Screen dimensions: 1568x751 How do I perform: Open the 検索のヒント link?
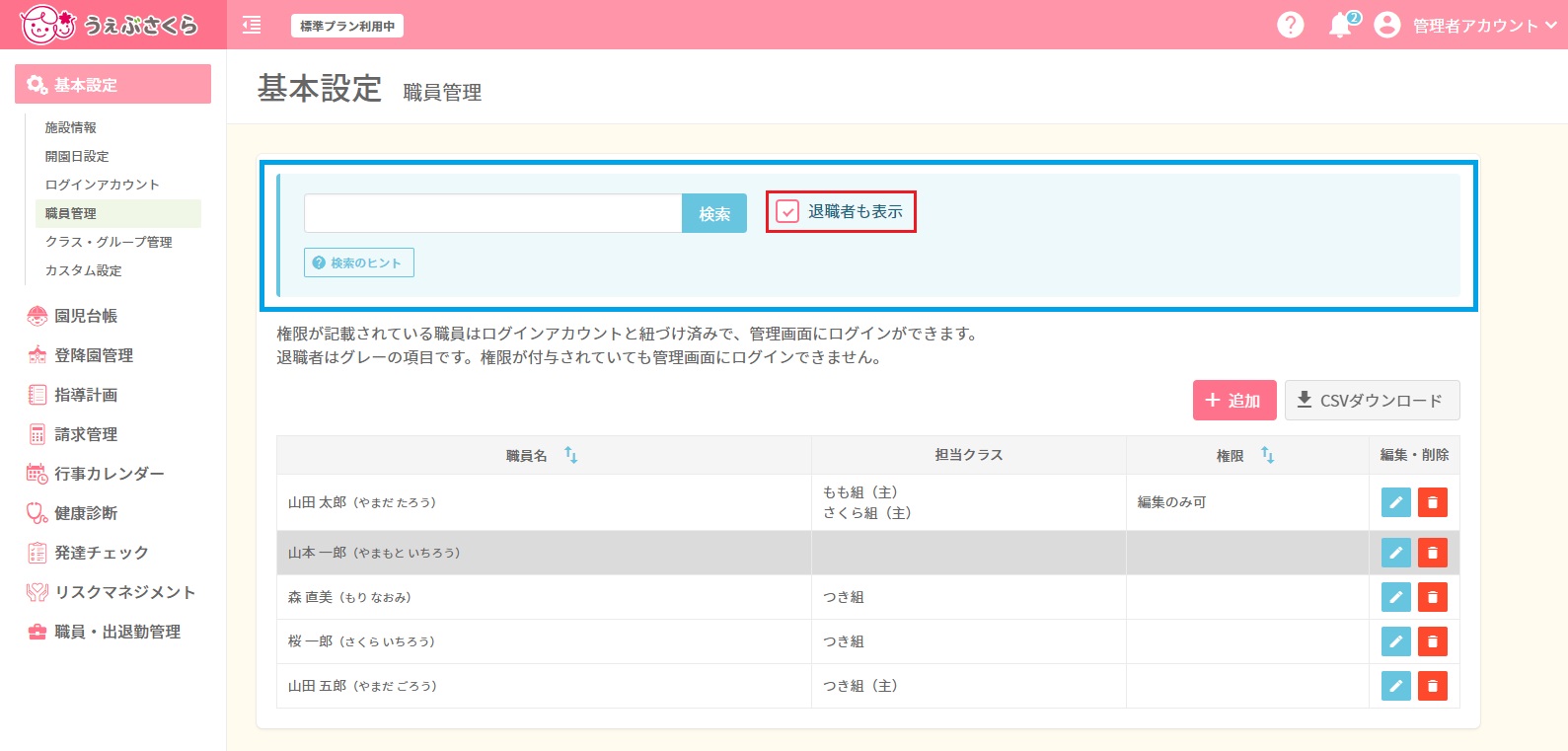358,263
